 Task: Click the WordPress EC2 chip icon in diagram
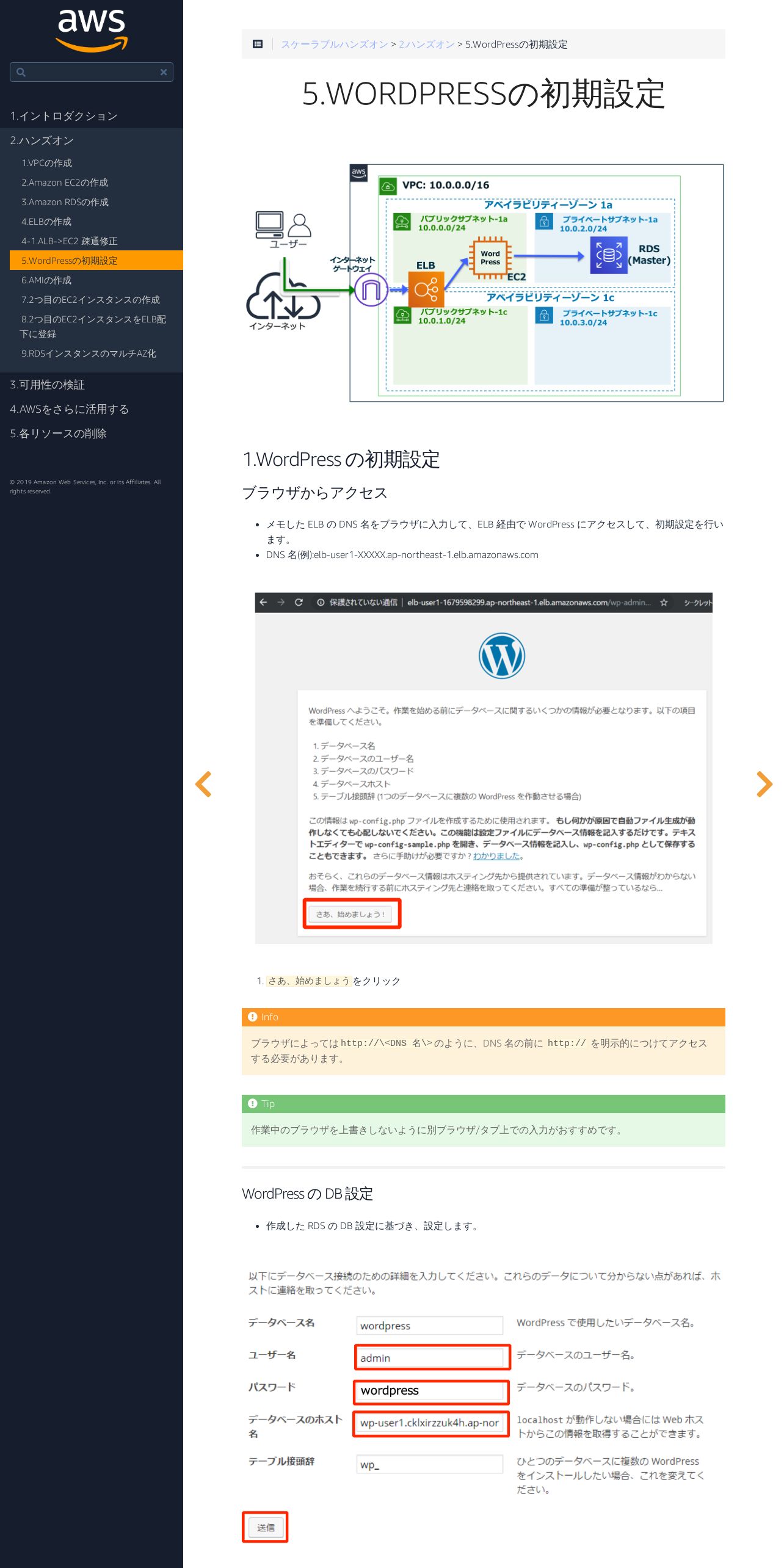tap(490, 258)
